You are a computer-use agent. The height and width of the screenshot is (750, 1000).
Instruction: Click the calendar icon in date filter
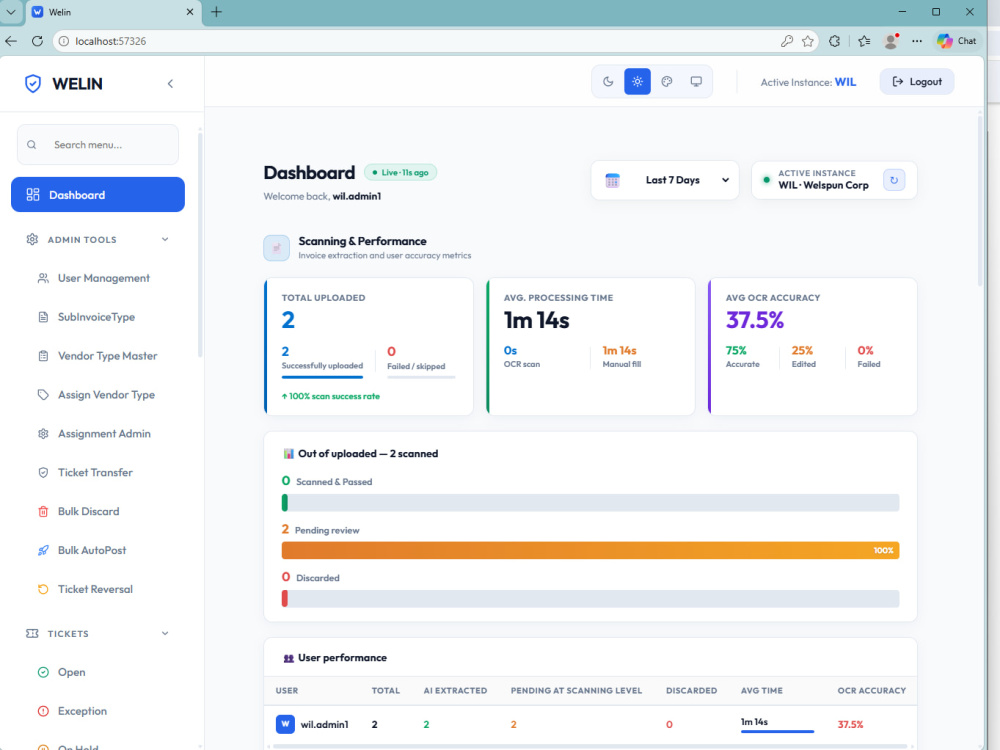pyautogui.click(x=612, y=180)
